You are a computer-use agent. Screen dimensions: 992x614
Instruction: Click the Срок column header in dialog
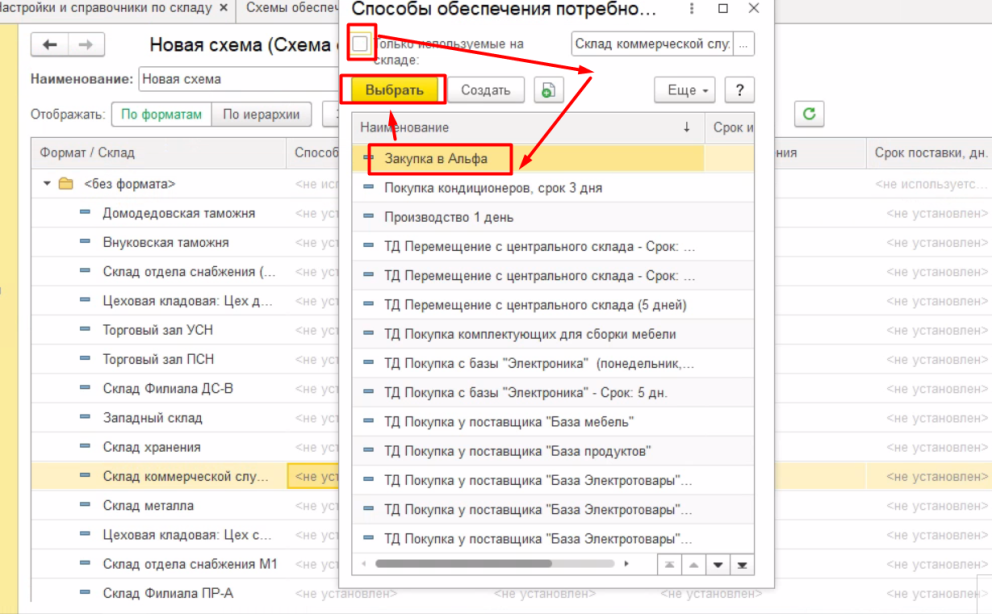point(731,127)
